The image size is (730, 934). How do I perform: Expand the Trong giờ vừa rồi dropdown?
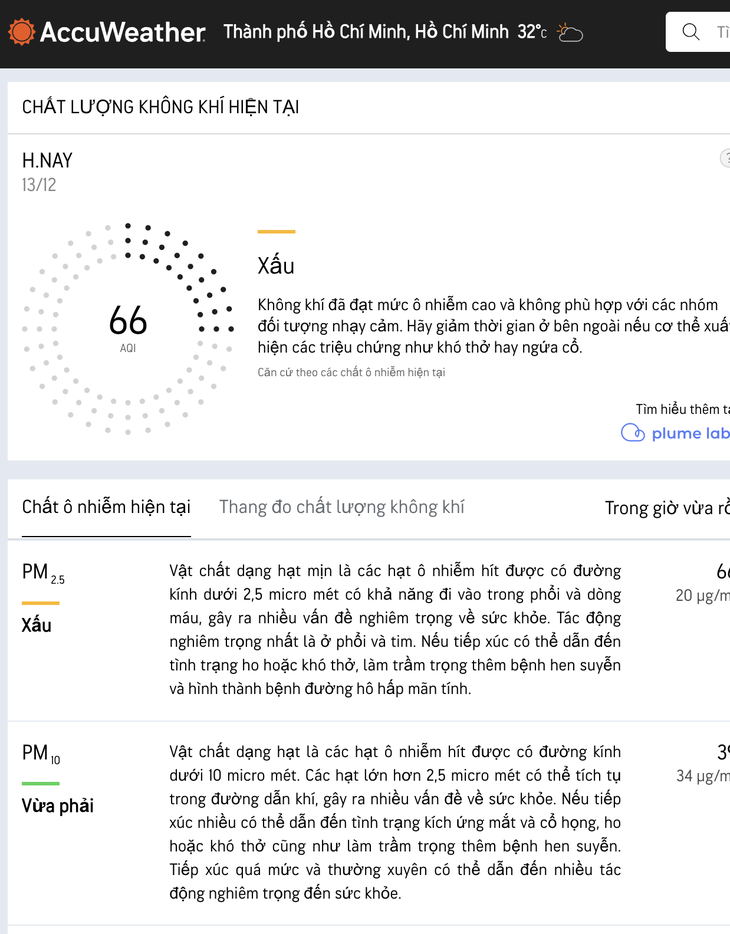click(x=667, y=508)
